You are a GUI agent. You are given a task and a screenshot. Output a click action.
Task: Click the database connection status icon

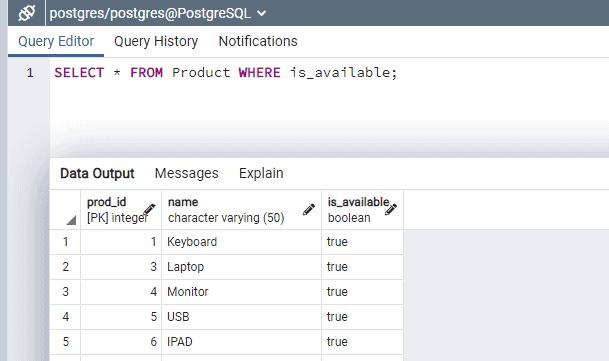(27, 13)
